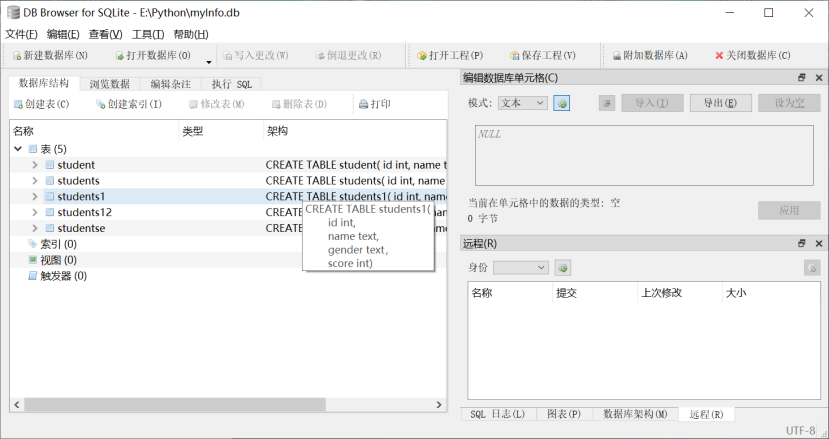Click the icon button beside the 模式 dropdown

pos(561,103)
